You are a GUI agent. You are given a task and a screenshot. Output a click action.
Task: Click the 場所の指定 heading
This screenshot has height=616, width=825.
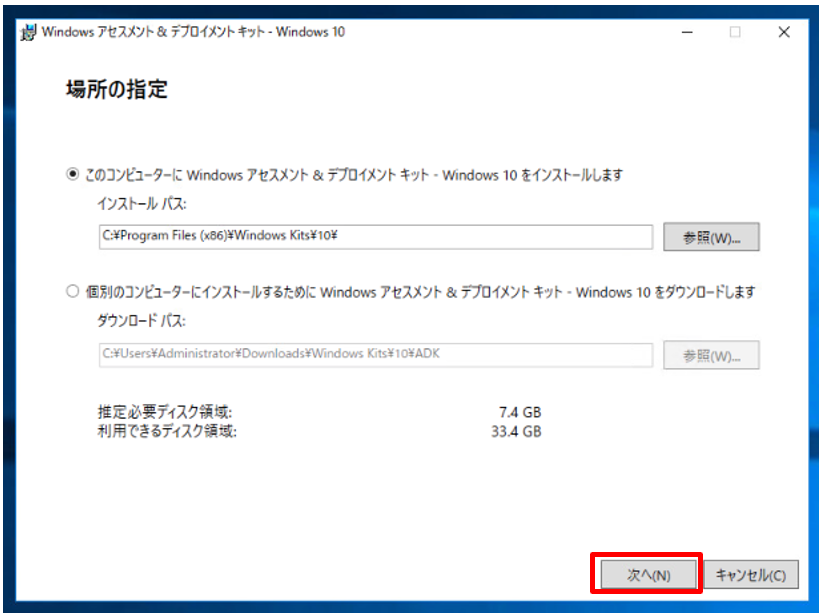(x=117, y=89)
